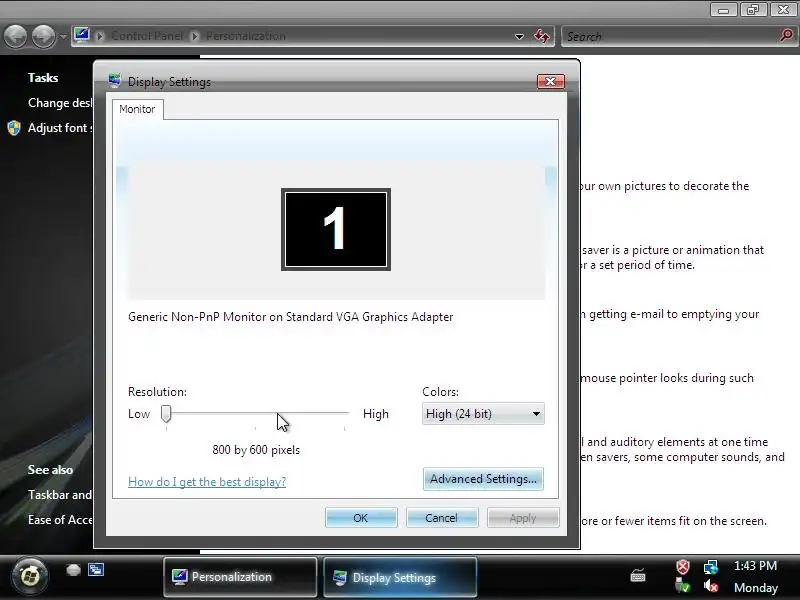The width and height of the screenshot is (800, 600).
Task: Click the keyboard icon in system tray
Action: coord(638,575)
